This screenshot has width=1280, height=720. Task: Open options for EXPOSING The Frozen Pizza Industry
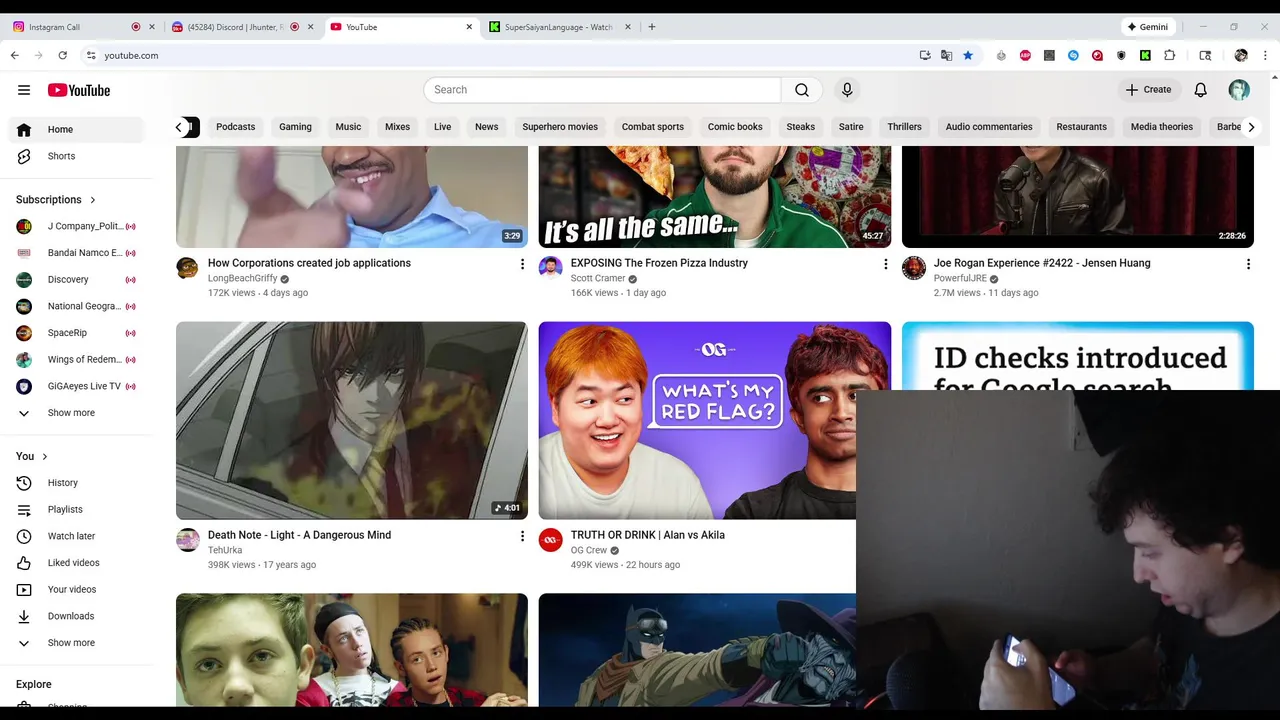(885, 264)
